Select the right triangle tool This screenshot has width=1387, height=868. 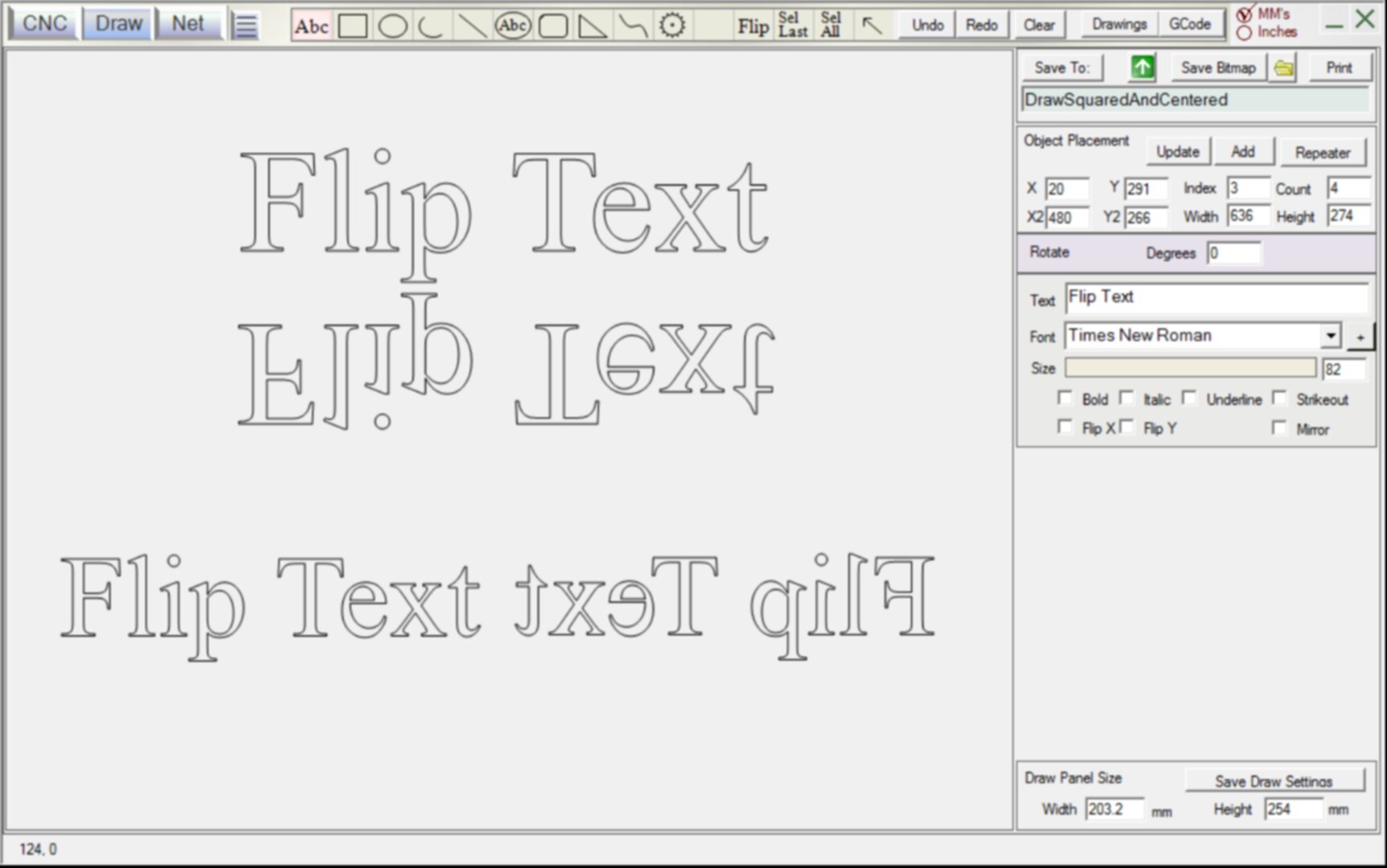pyautogui.click(x=593, y=27)
